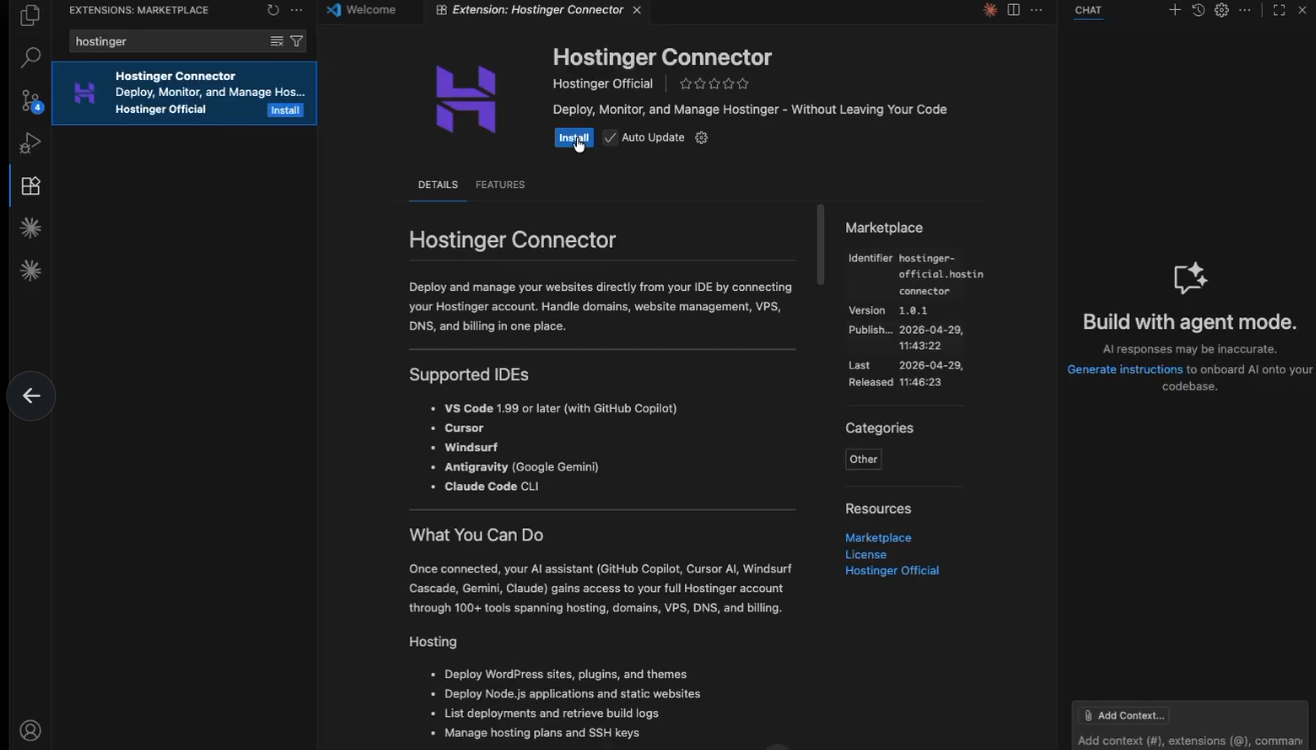
Task: Open the Run and Debug view
Action: click(30, 143)
